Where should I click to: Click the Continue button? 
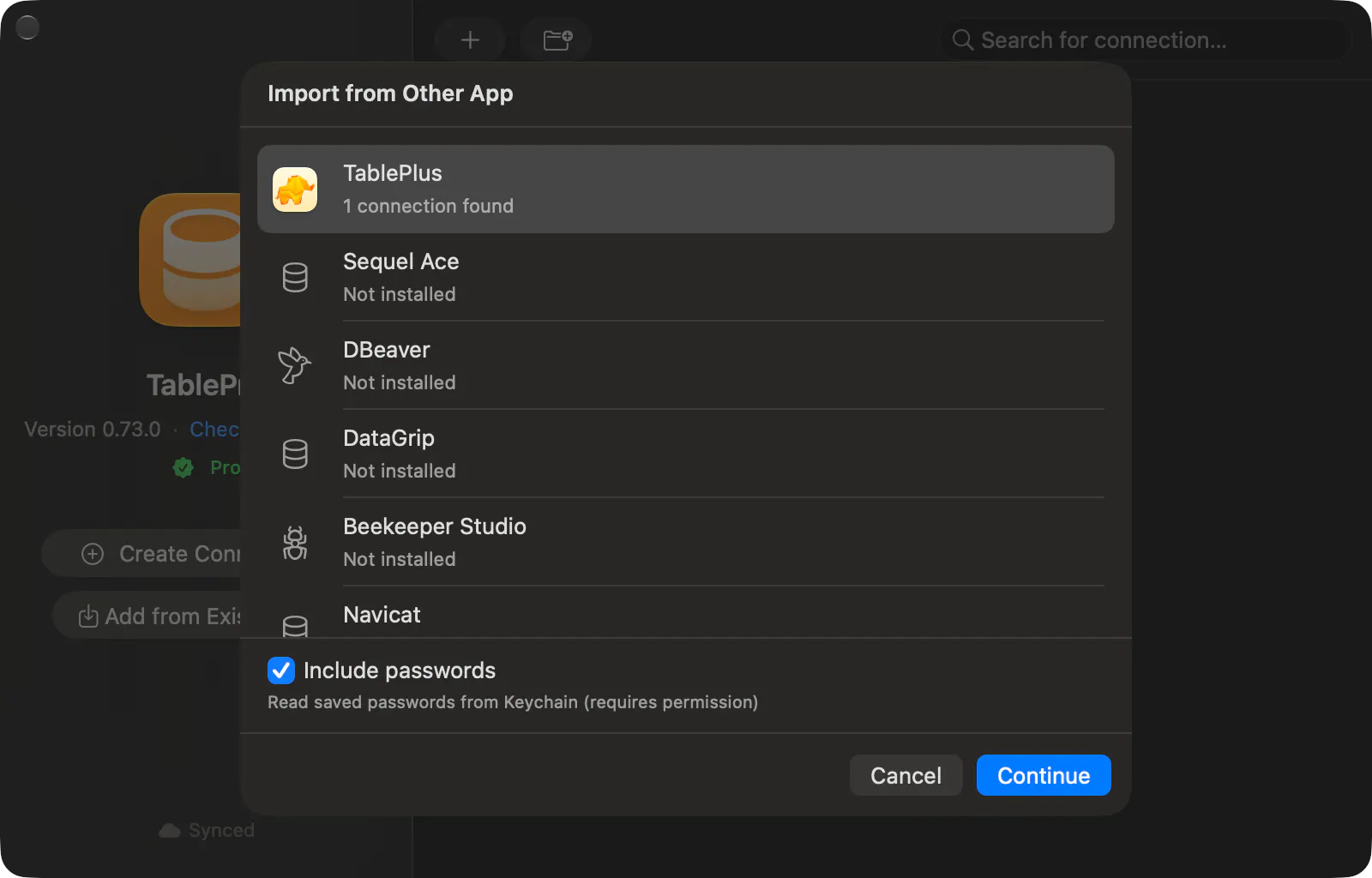pos(1044,775)
